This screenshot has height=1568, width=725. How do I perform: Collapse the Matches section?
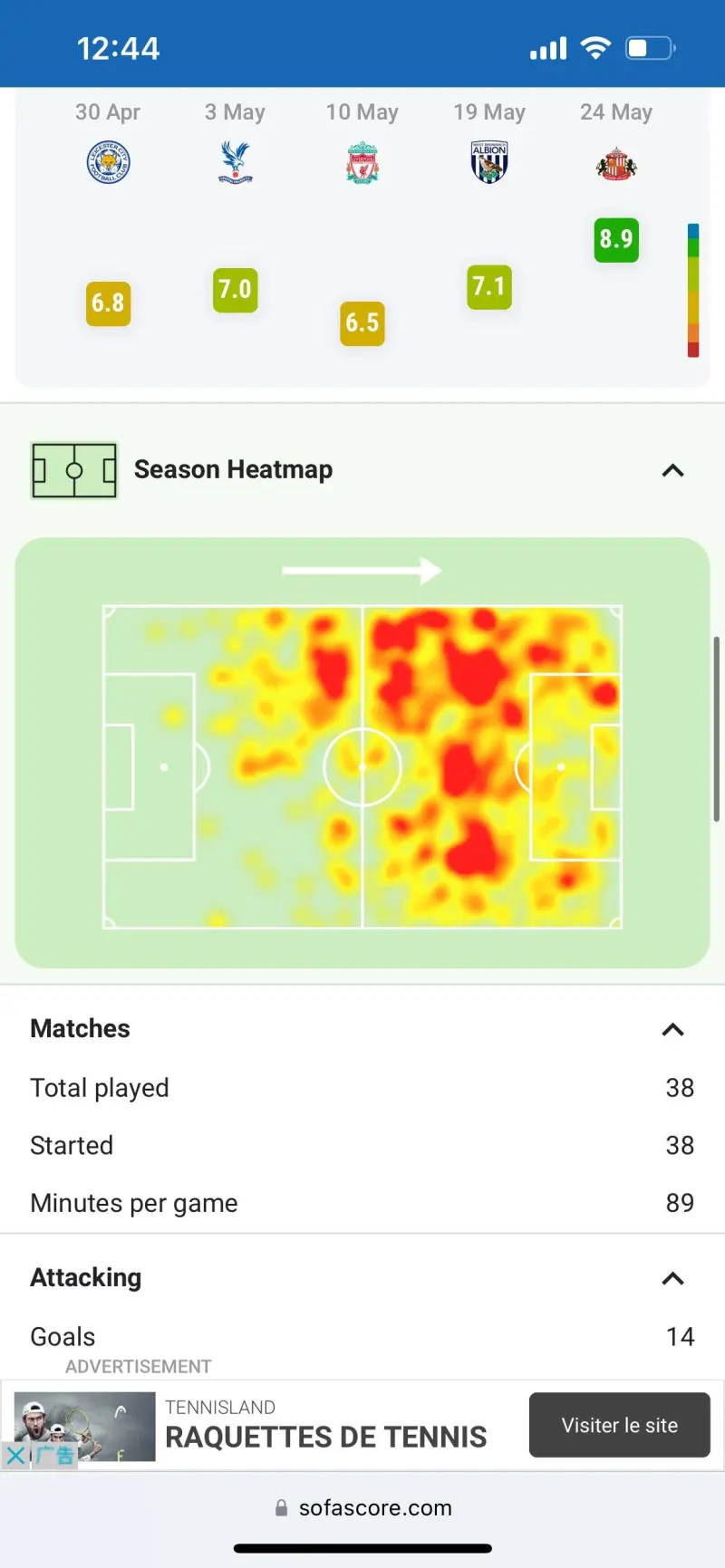pyautogui.click(x=672, y=1029)
